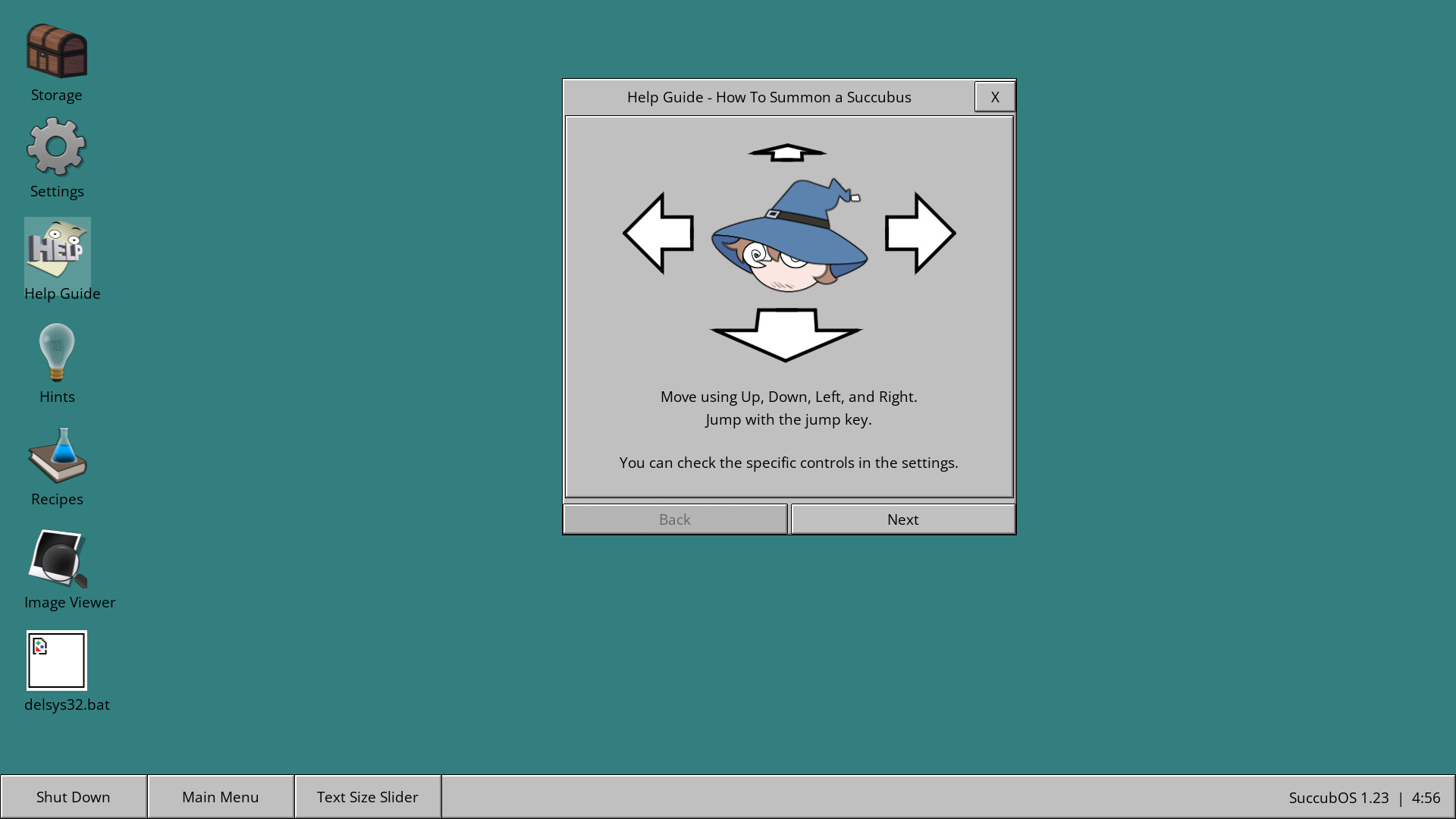Screen dimensions: 1456x819
Task: Click the small up arrow illustration
Action: pos(787,152)
